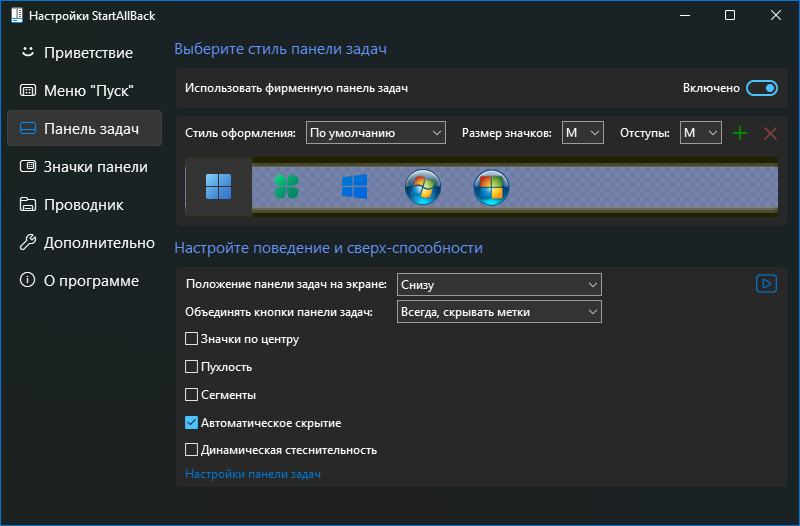Pick the Windows 10 logo start icon
The image size is (800, 526).
tap(354, 187)
